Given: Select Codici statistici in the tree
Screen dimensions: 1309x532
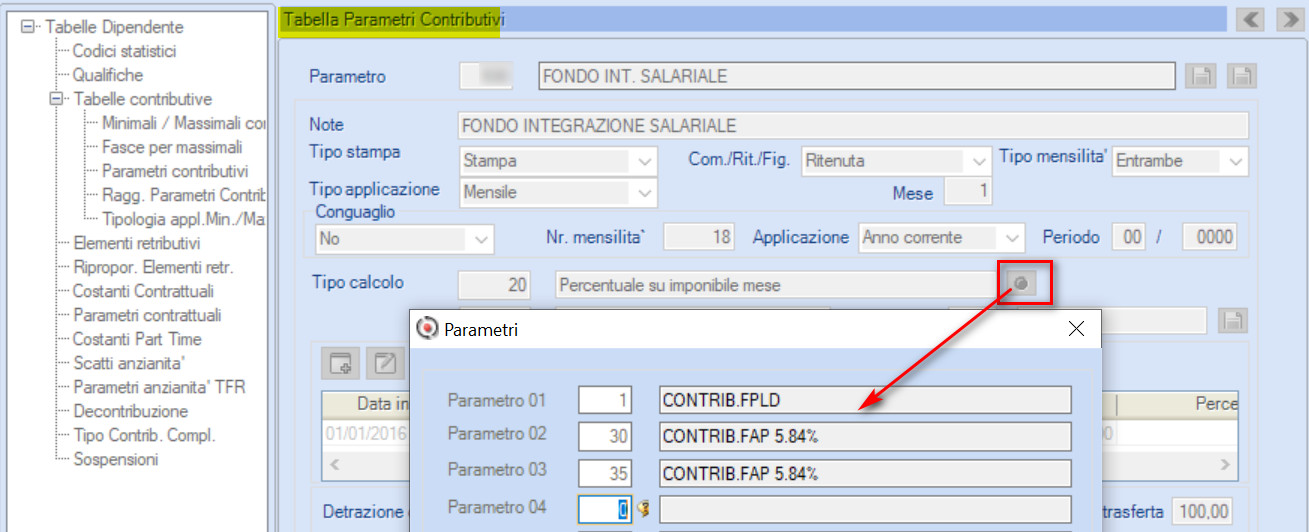Looking at the screenshot, I should click(125, 51).
